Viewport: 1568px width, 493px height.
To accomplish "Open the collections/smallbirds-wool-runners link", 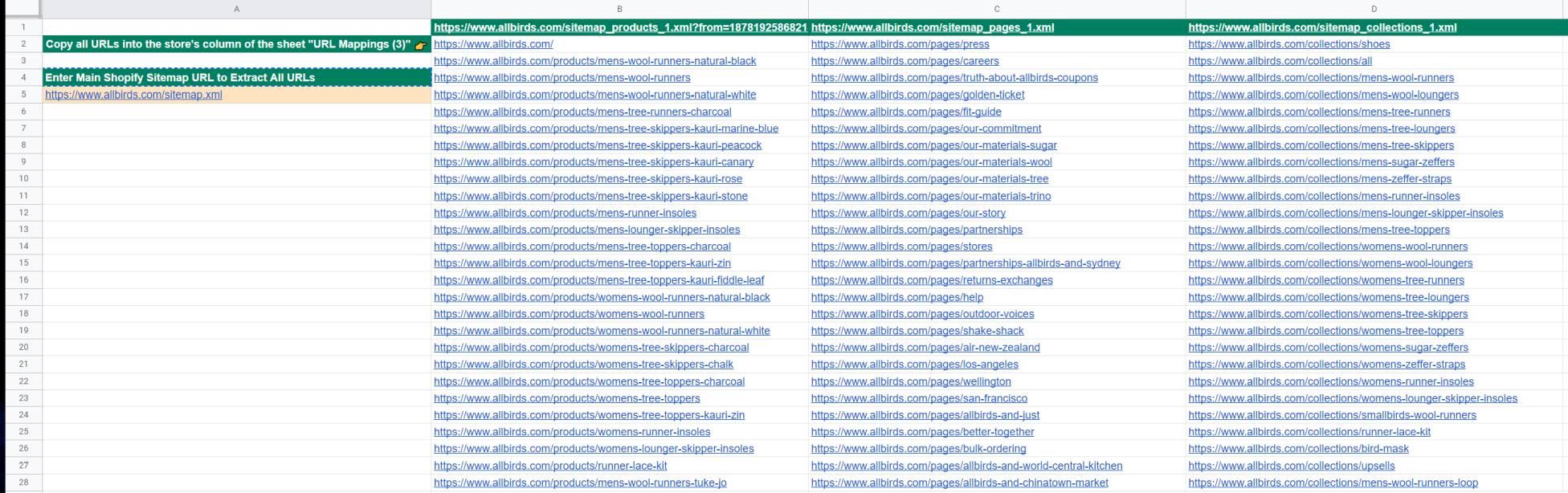I will (x=1333, y=415).
